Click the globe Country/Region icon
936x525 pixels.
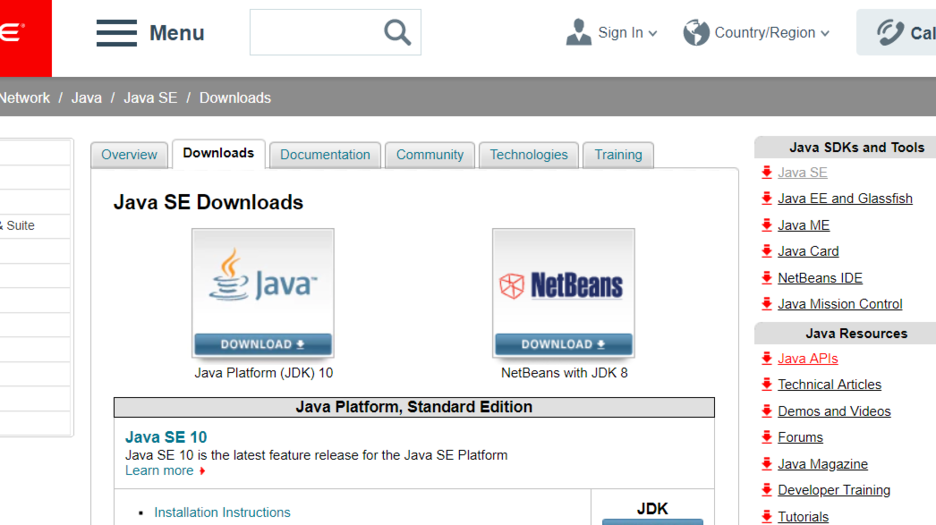tap(696, 32)
